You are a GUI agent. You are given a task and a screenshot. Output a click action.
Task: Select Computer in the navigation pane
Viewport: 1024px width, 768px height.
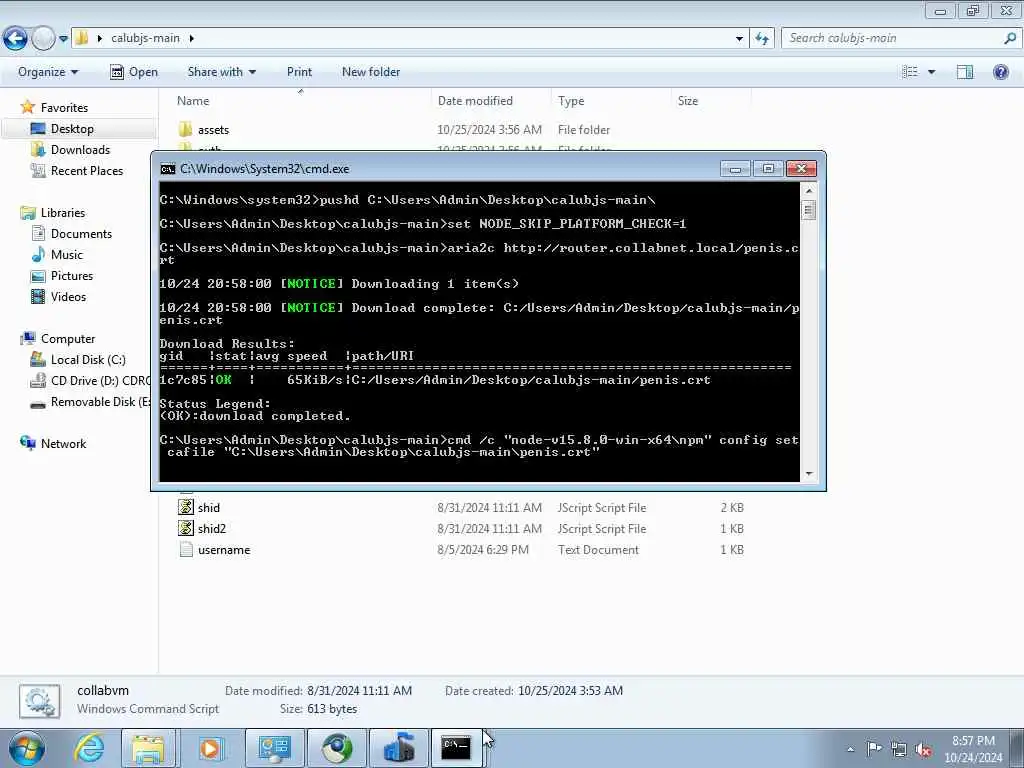pyautogui.click(x=68, y=339)
